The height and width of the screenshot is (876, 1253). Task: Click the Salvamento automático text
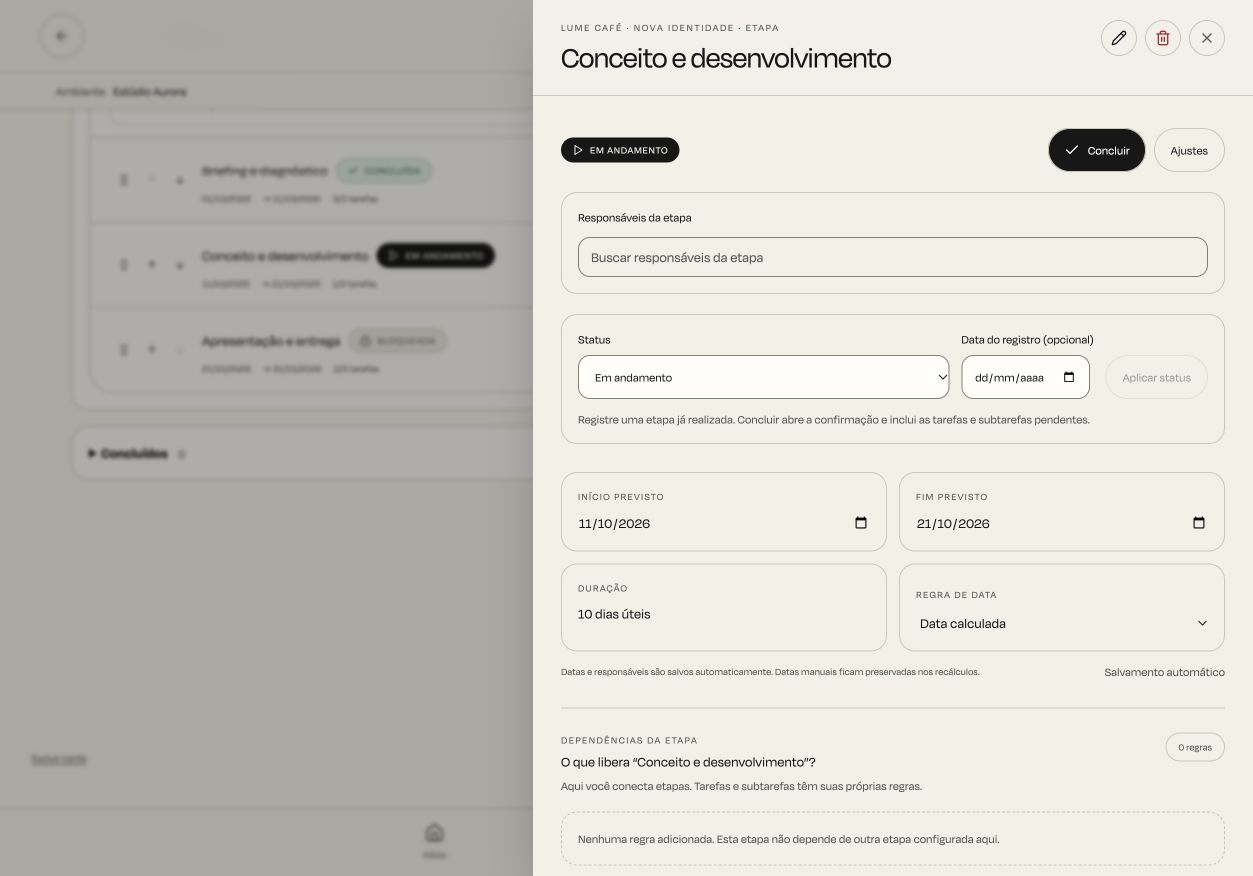click(1164, 672)
